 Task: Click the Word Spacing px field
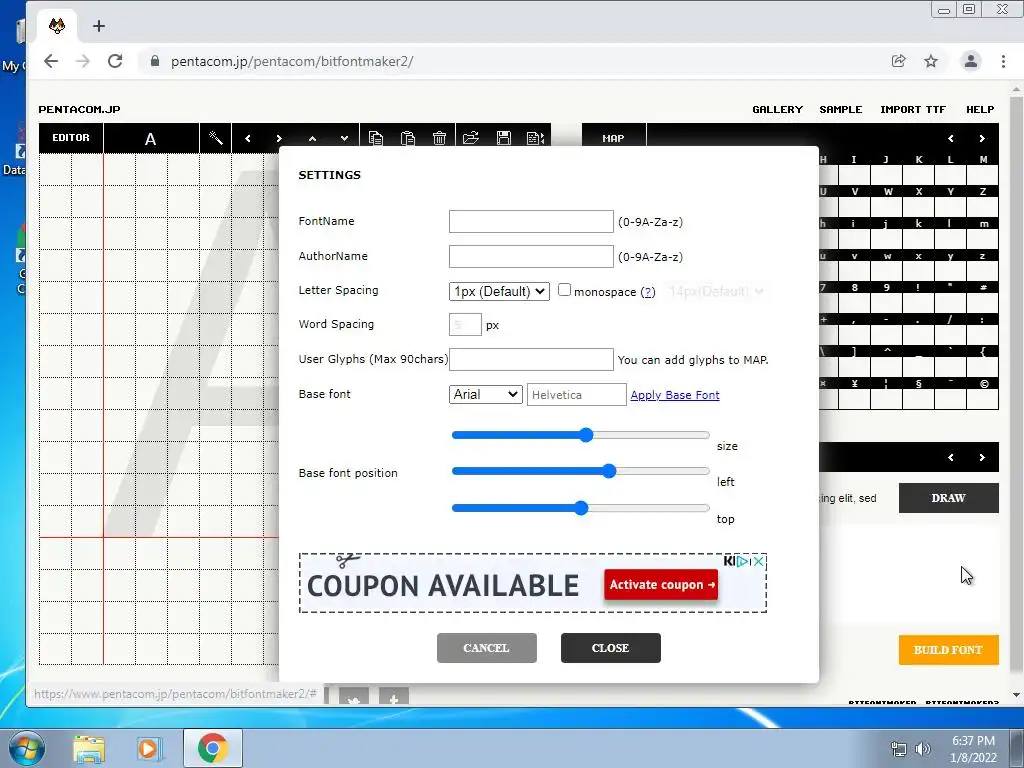(465, 325)
